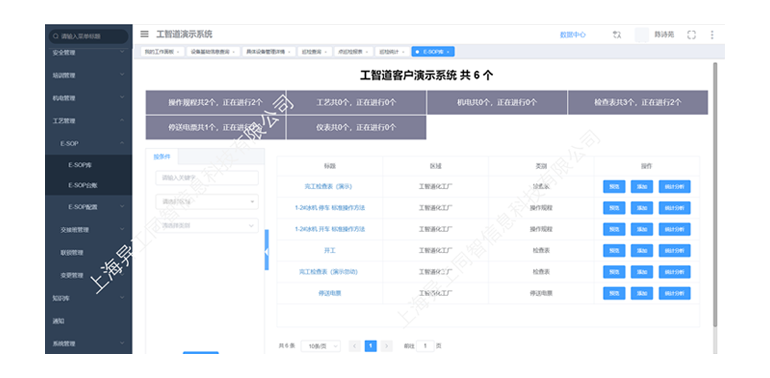Click the hamburger menu collapse icon

tap(144, 34)
